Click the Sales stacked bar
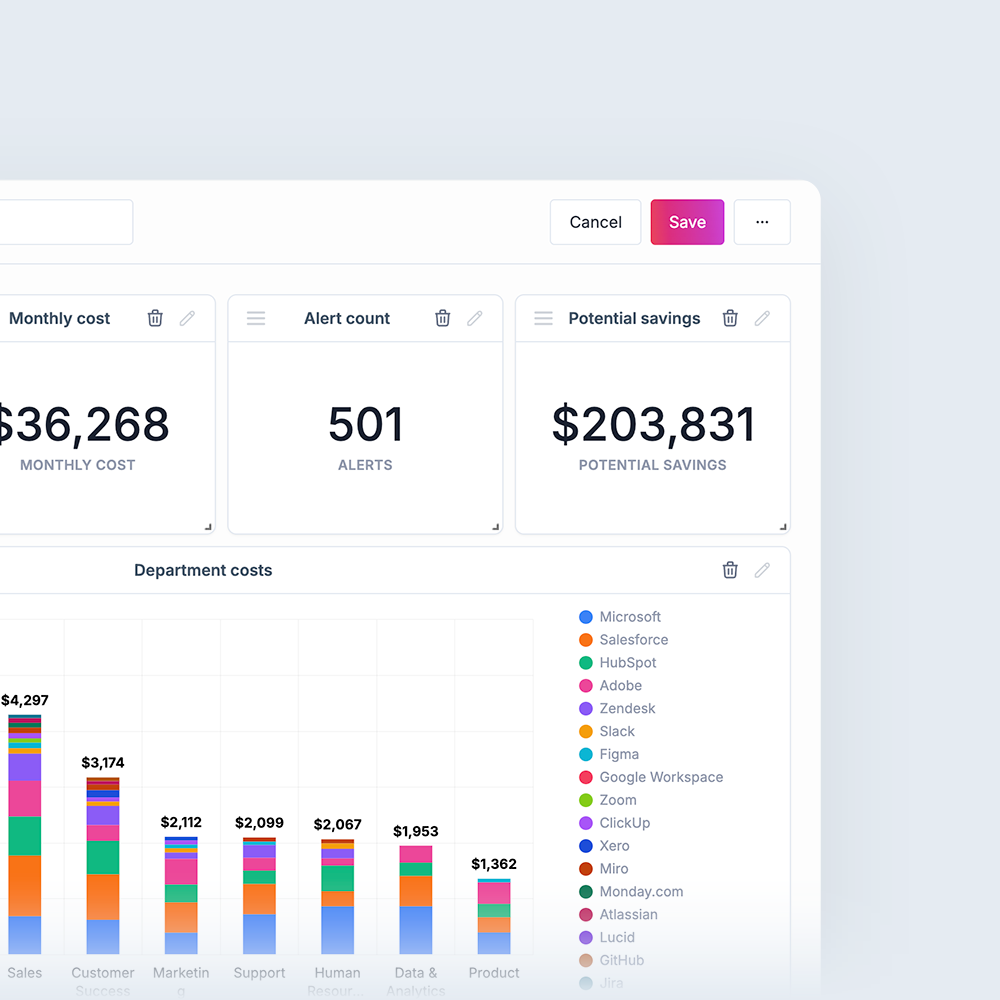1000x1000 pixels. click(25, 834)
